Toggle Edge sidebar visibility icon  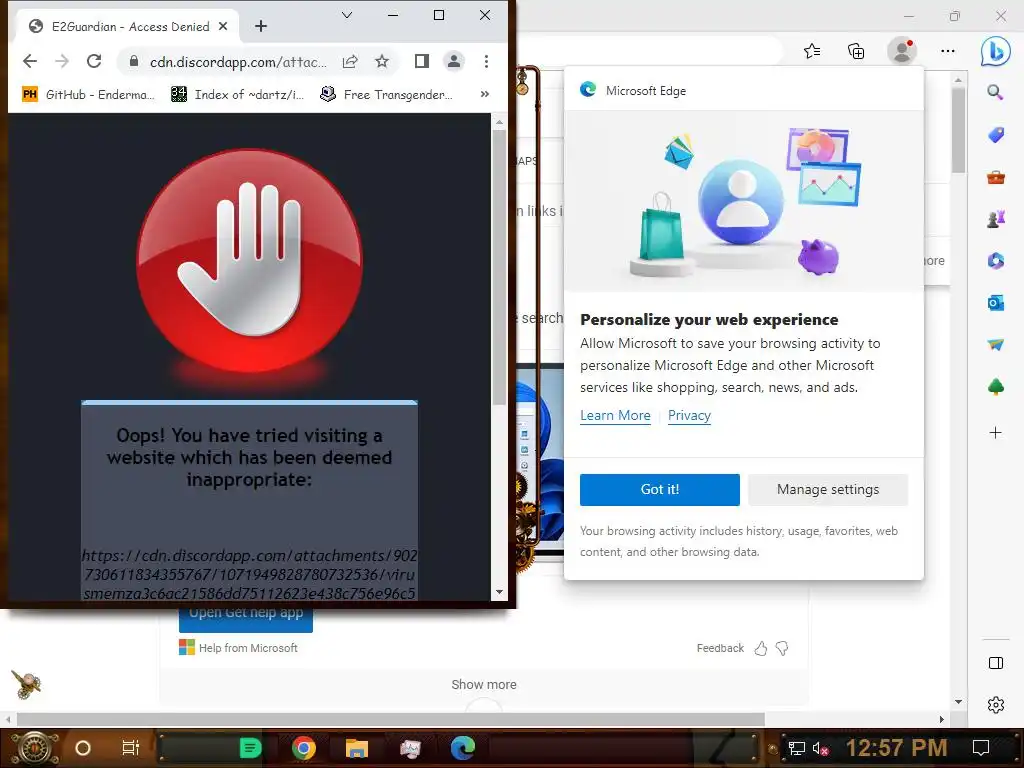pos(995,664)
